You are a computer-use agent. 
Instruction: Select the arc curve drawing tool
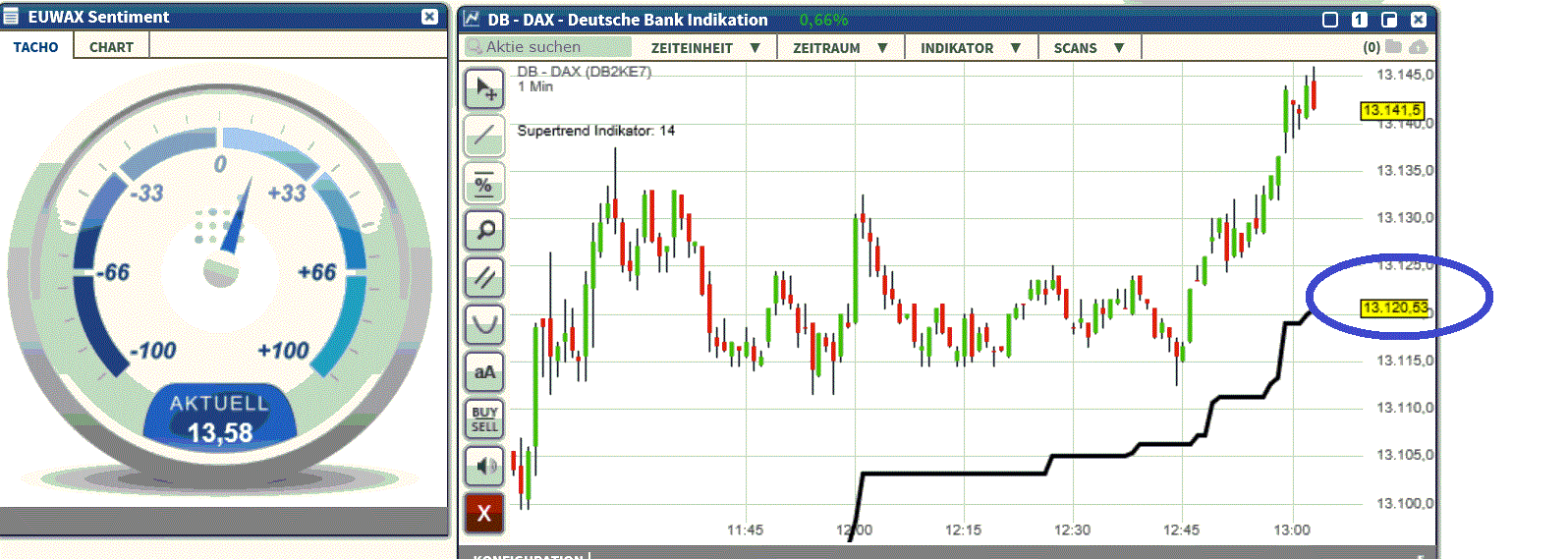click(x=484, y=324)
